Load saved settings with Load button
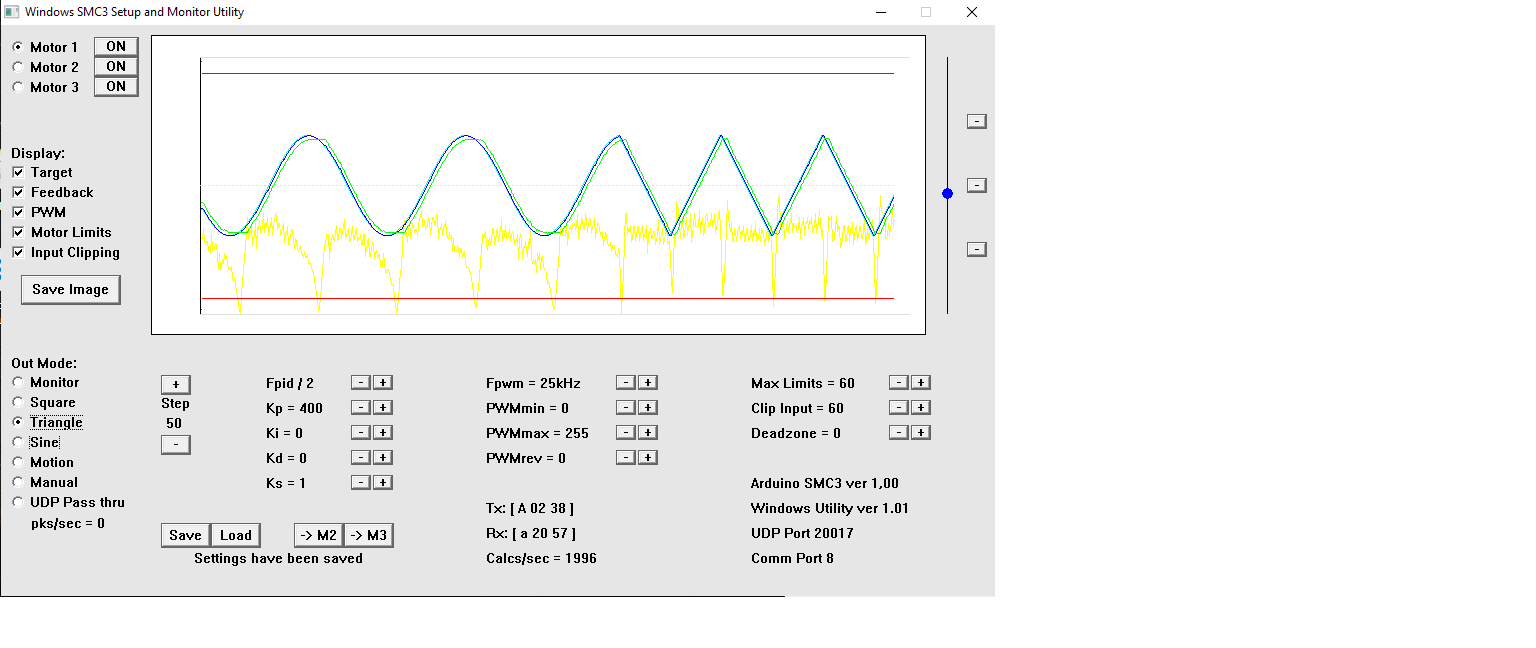This screenshot has height=648, width=1536. 236,535
